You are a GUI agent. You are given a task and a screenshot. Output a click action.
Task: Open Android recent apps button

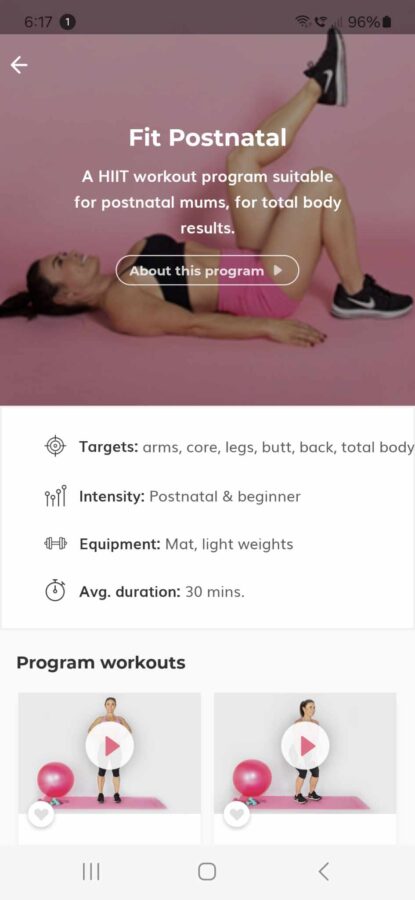91,872
